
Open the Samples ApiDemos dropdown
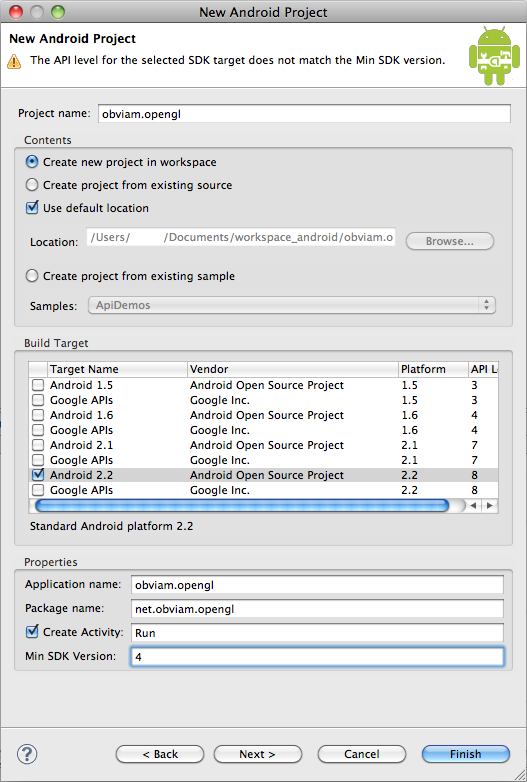pyautogui.click(x=292, y=305)
